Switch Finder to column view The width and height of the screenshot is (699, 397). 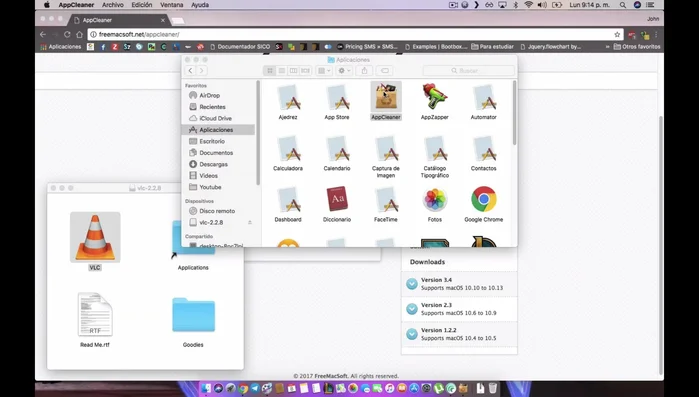click(x=293, y=70)
